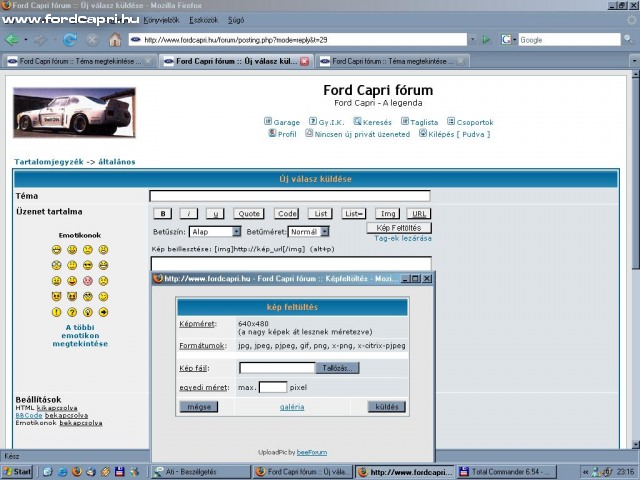The image size is (640, 480).
Task: Open the Eszközök menu
Action: (203, 20)
